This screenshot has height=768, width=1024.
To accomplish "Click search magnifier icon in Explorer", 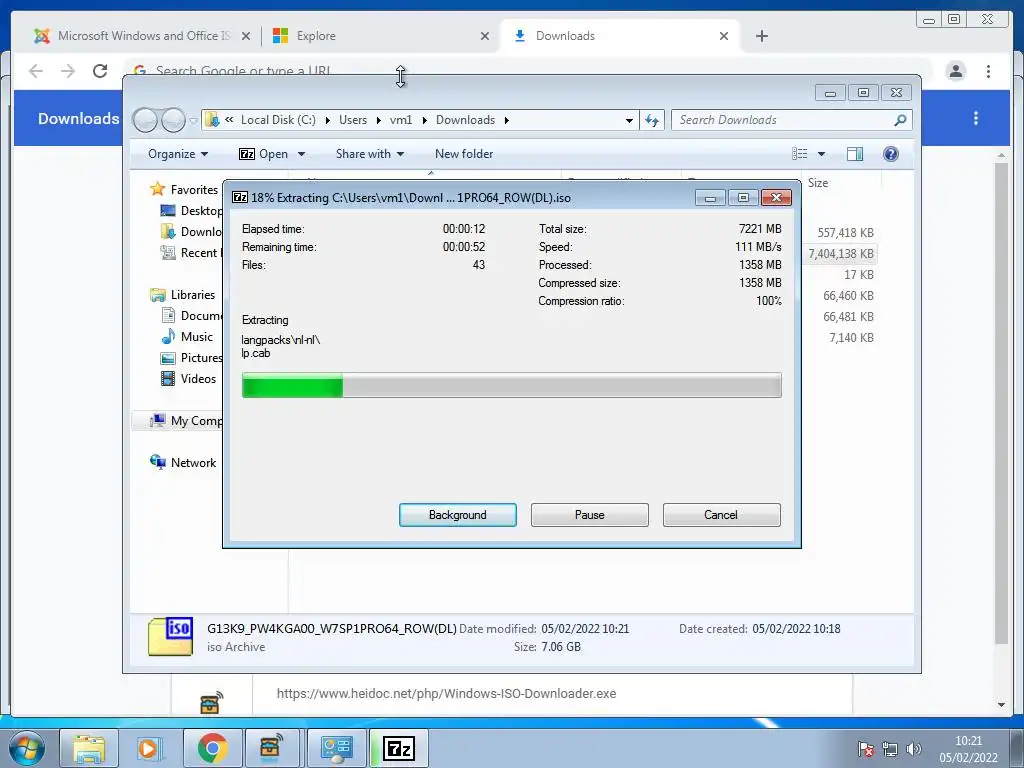I will click(900, 120).
